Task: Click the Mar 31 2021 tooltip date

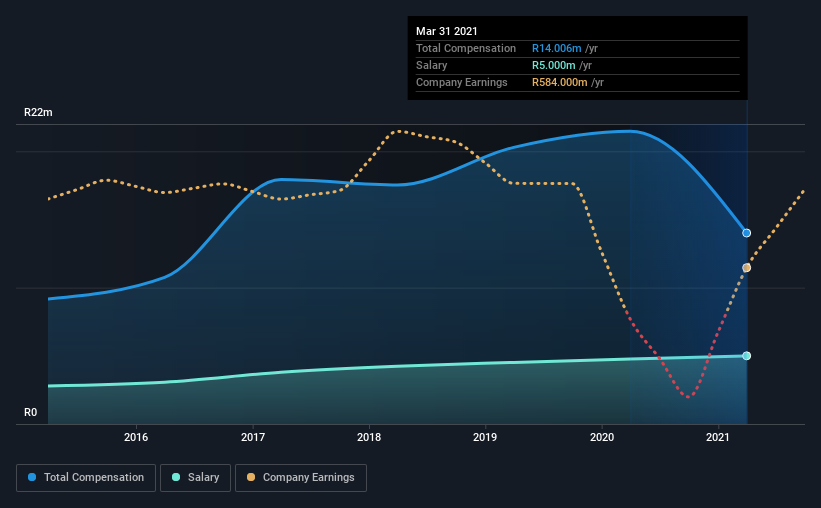Action: pos(447,31)
